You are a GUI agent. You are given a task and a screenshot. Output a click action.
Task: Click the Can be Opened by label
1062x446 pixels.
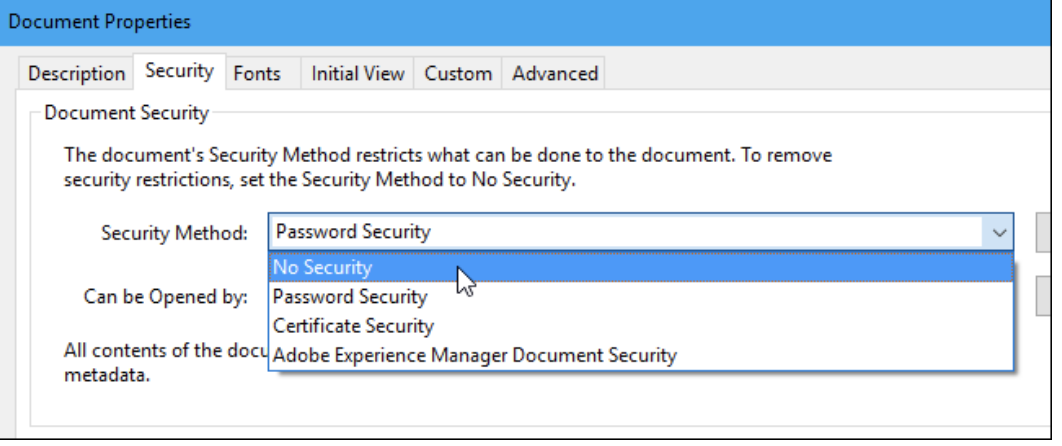pos(166,297)
